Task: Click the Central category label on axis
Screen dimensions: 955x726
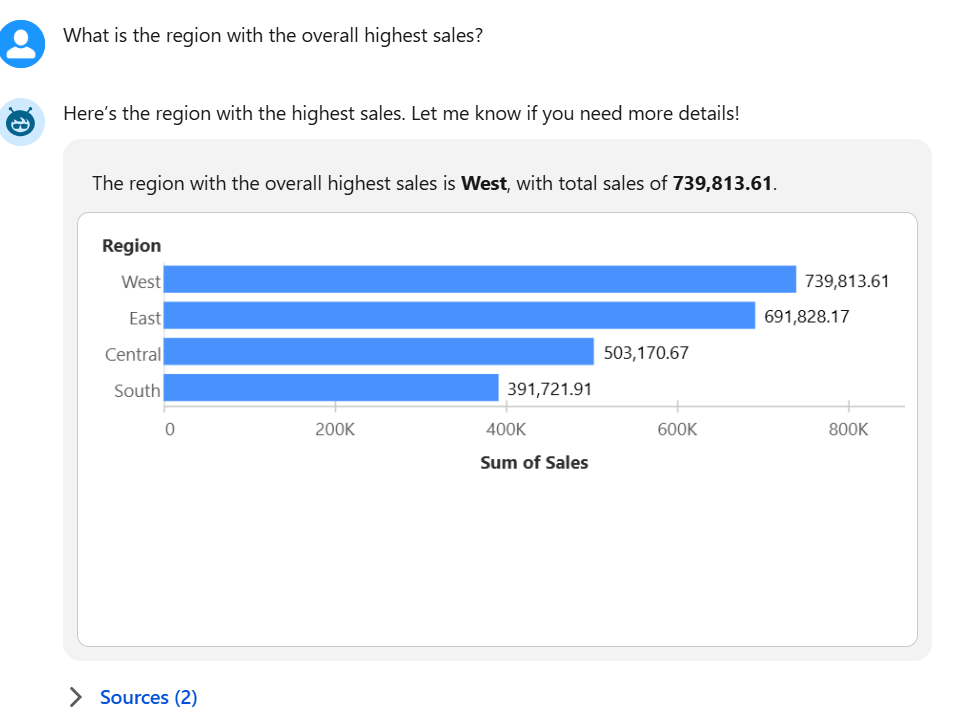Action: click(x=133, y=354)
